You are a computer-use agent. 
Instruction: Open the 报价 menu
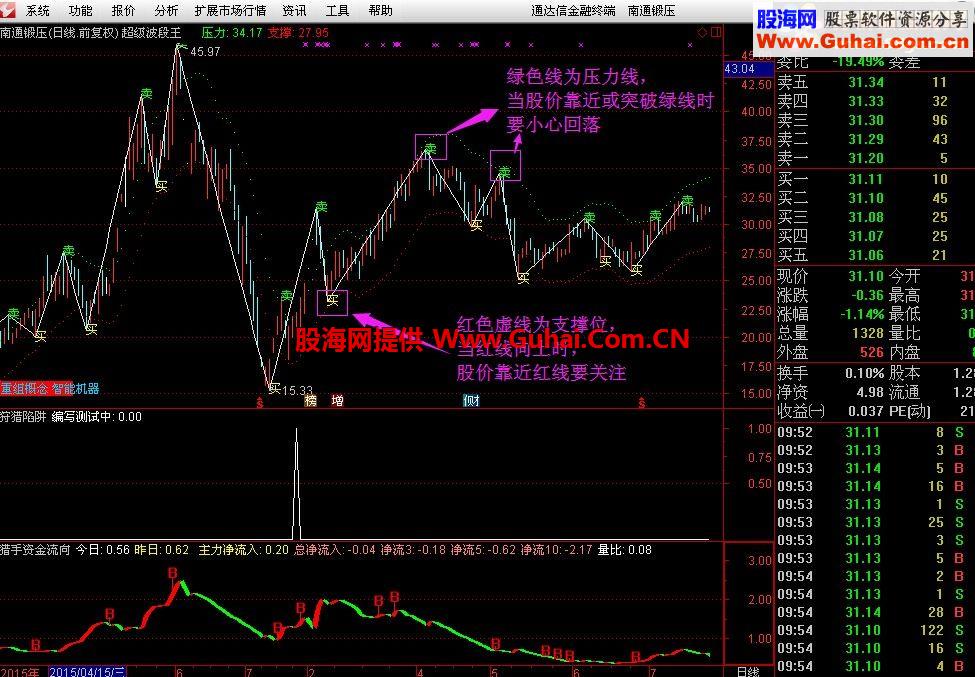123,11
